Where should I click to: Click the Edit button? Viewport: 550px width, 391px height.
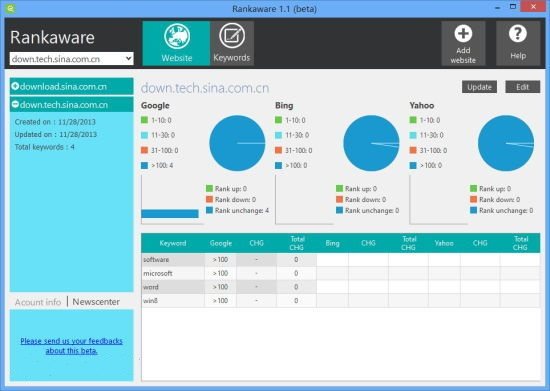click(x=522, y=87)
